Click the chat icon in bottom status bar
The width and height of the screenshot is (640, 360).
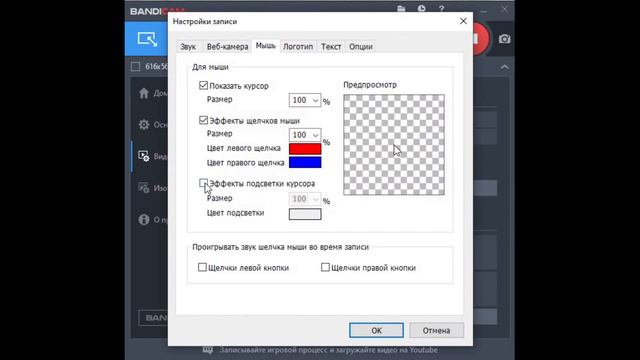pos(208,350)
